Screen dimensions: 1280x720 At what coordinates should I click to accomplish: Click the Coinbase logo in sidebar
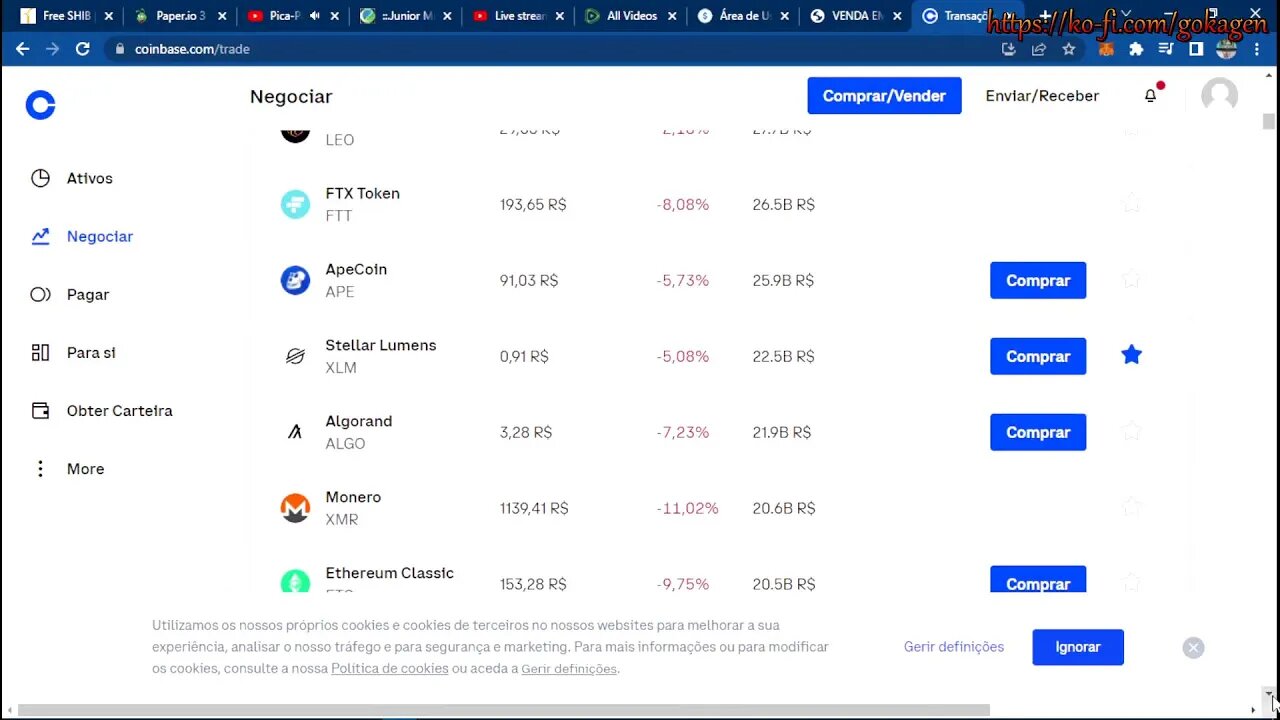pyautogui.click(x=40, y=105)
